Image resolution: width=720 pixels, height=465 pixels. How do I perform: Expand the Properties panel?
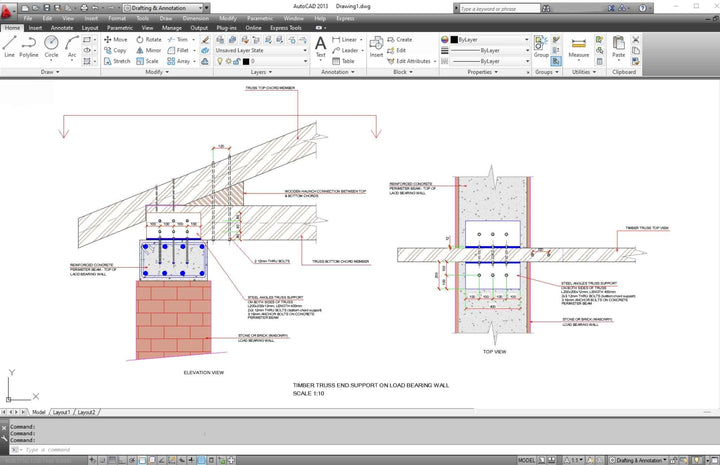coord(483,72)
